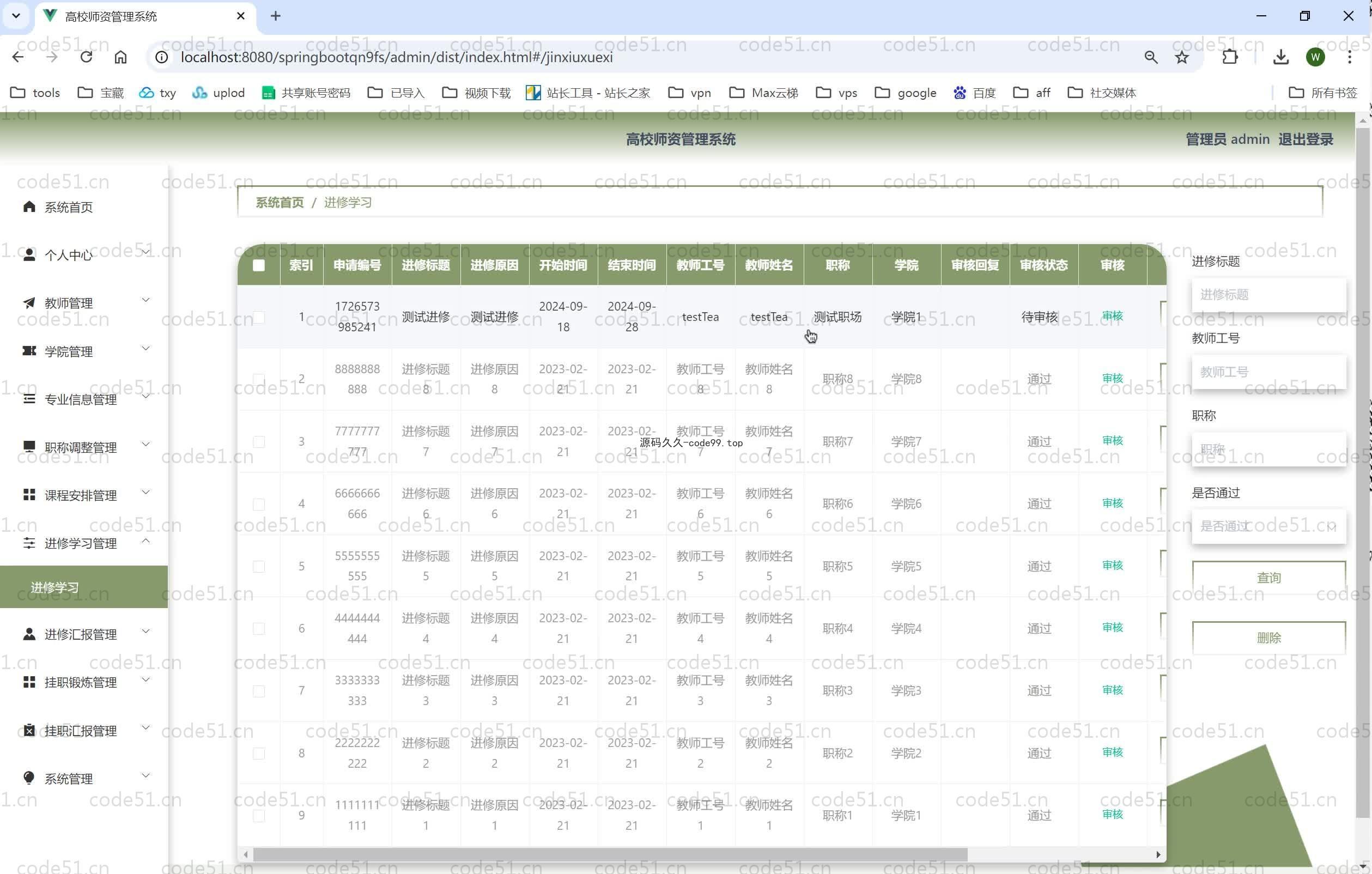Screen dimensions: 1372x874
Task: Open the 是否通过 dropdown
Action: pyautogui.click(x=1269, y=526)
